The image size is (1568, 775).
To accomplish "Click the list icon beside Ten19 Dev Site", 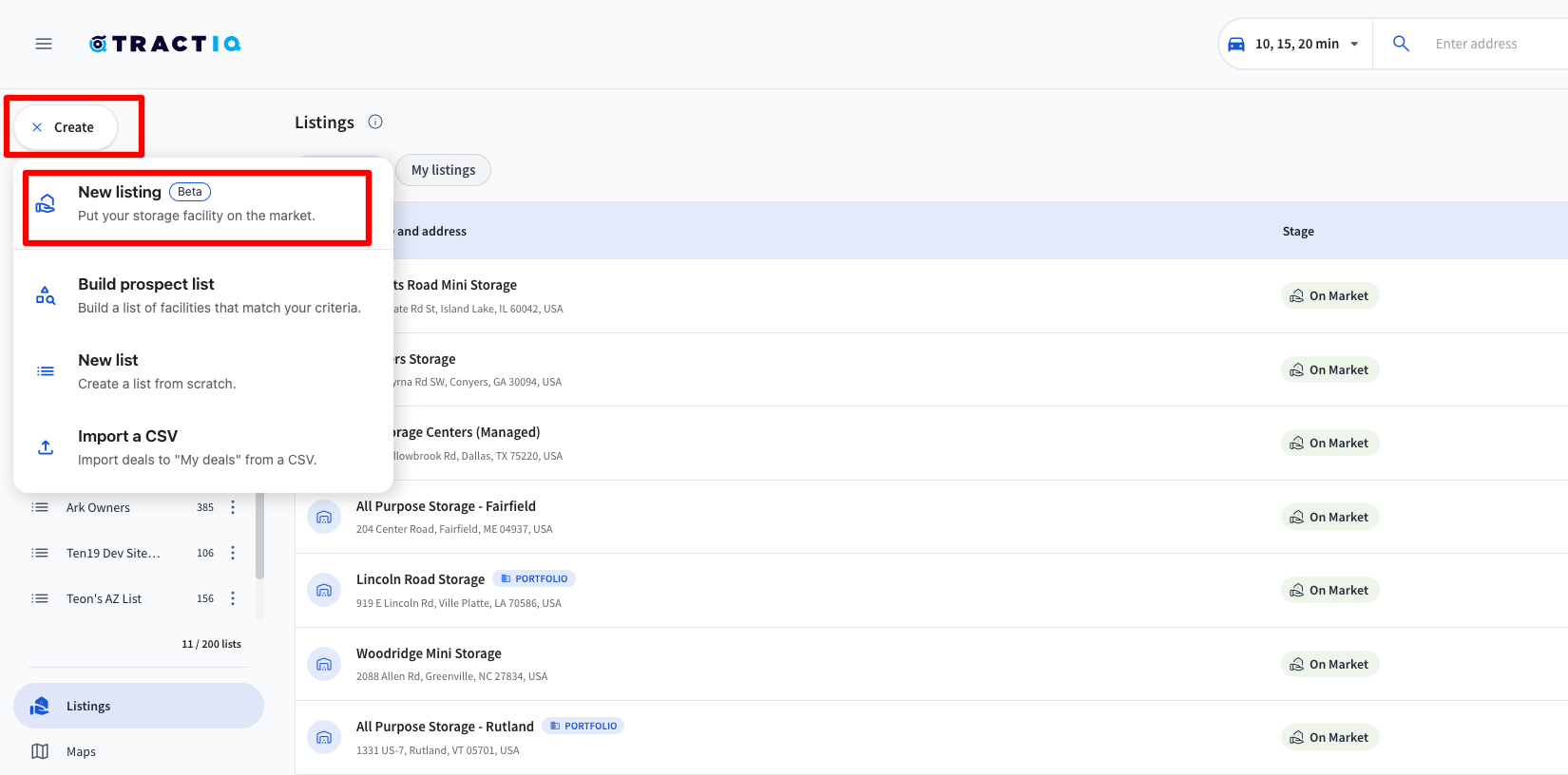I will pos(40,553).
